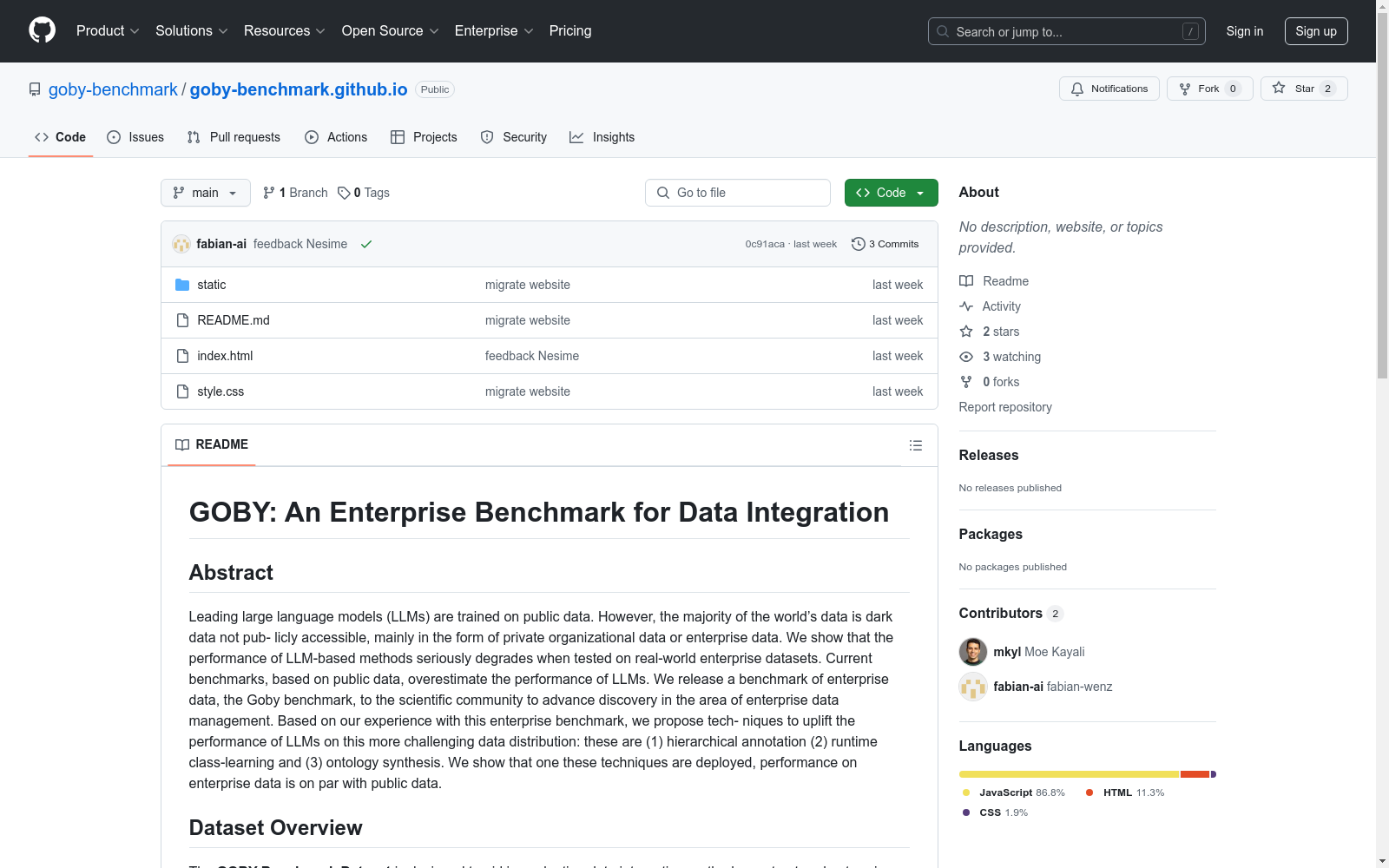Expand the Solutions menu

coord(192,31)
